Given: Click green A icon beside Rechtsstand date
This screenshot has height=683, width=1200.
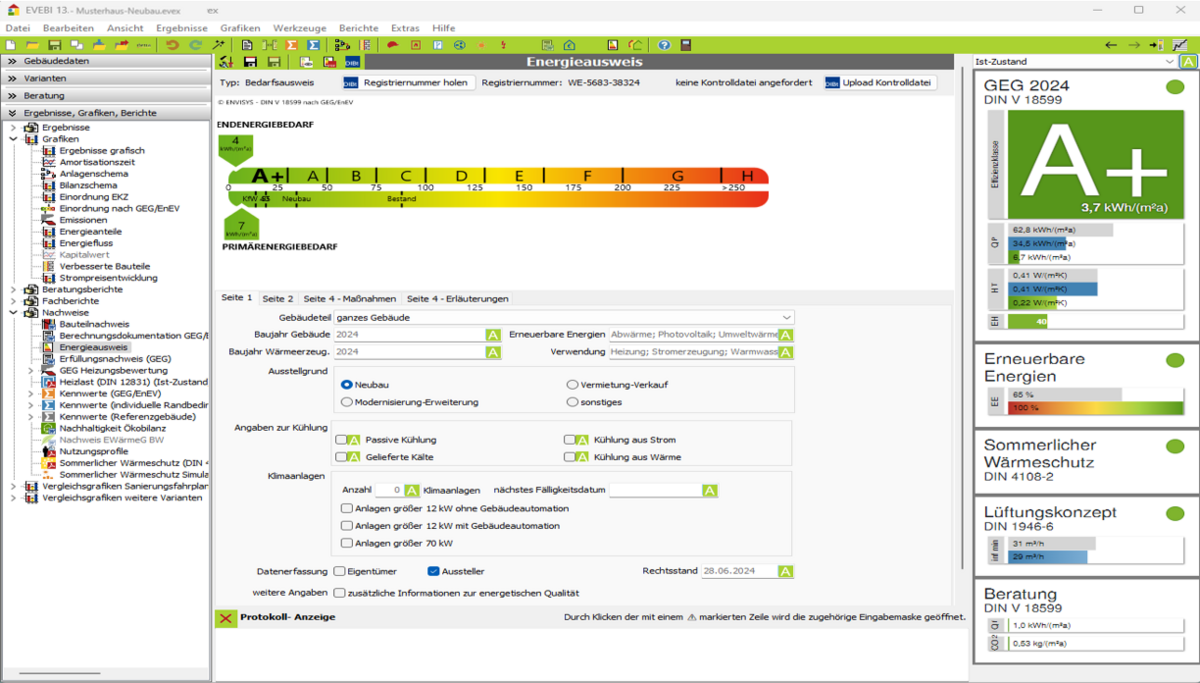Looking at the screenshot, I should click(x=786, y=571).
